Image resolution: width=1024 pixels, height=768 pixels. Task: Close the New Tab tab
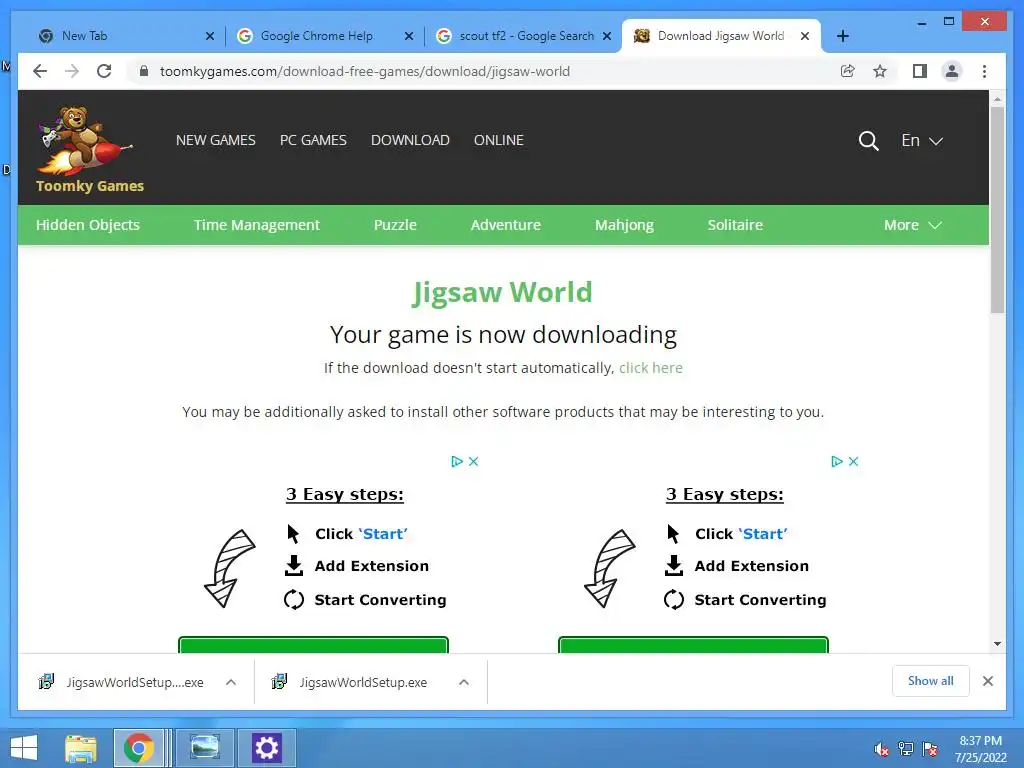[x=210, y=36]
